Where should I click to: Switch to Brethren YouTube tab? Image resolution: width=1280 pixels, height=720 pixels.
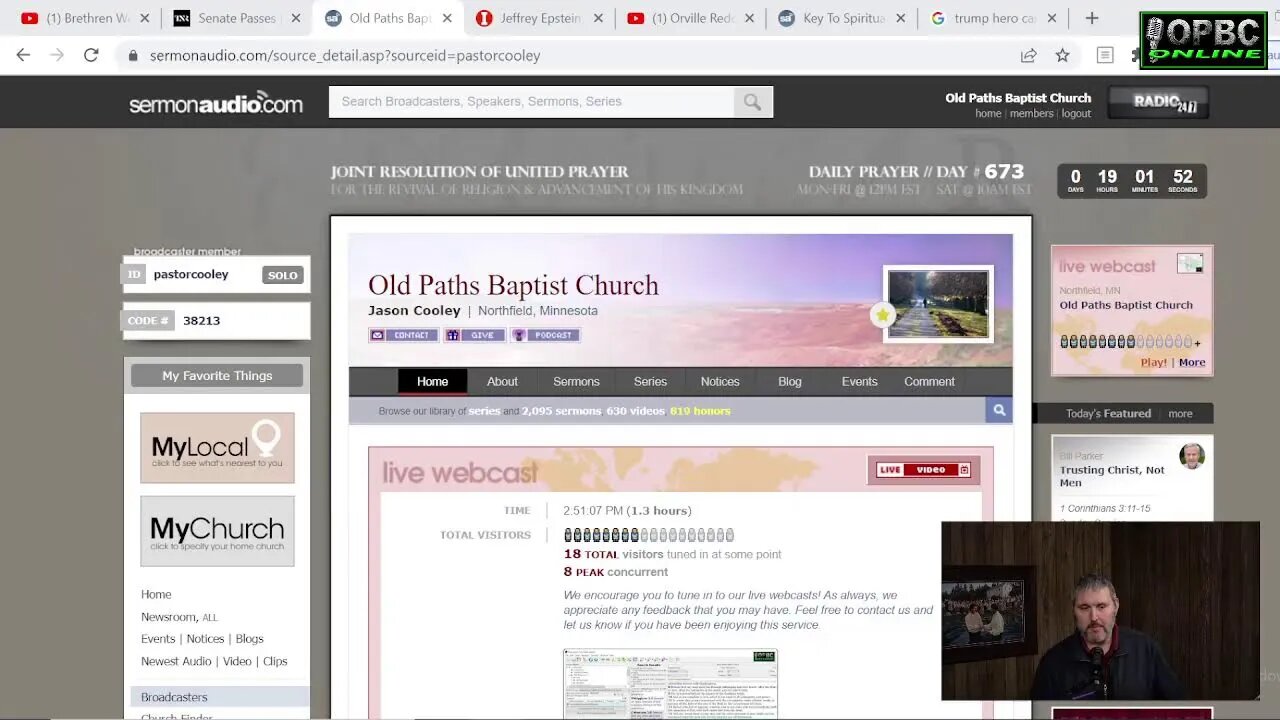(x=86, y=18)
